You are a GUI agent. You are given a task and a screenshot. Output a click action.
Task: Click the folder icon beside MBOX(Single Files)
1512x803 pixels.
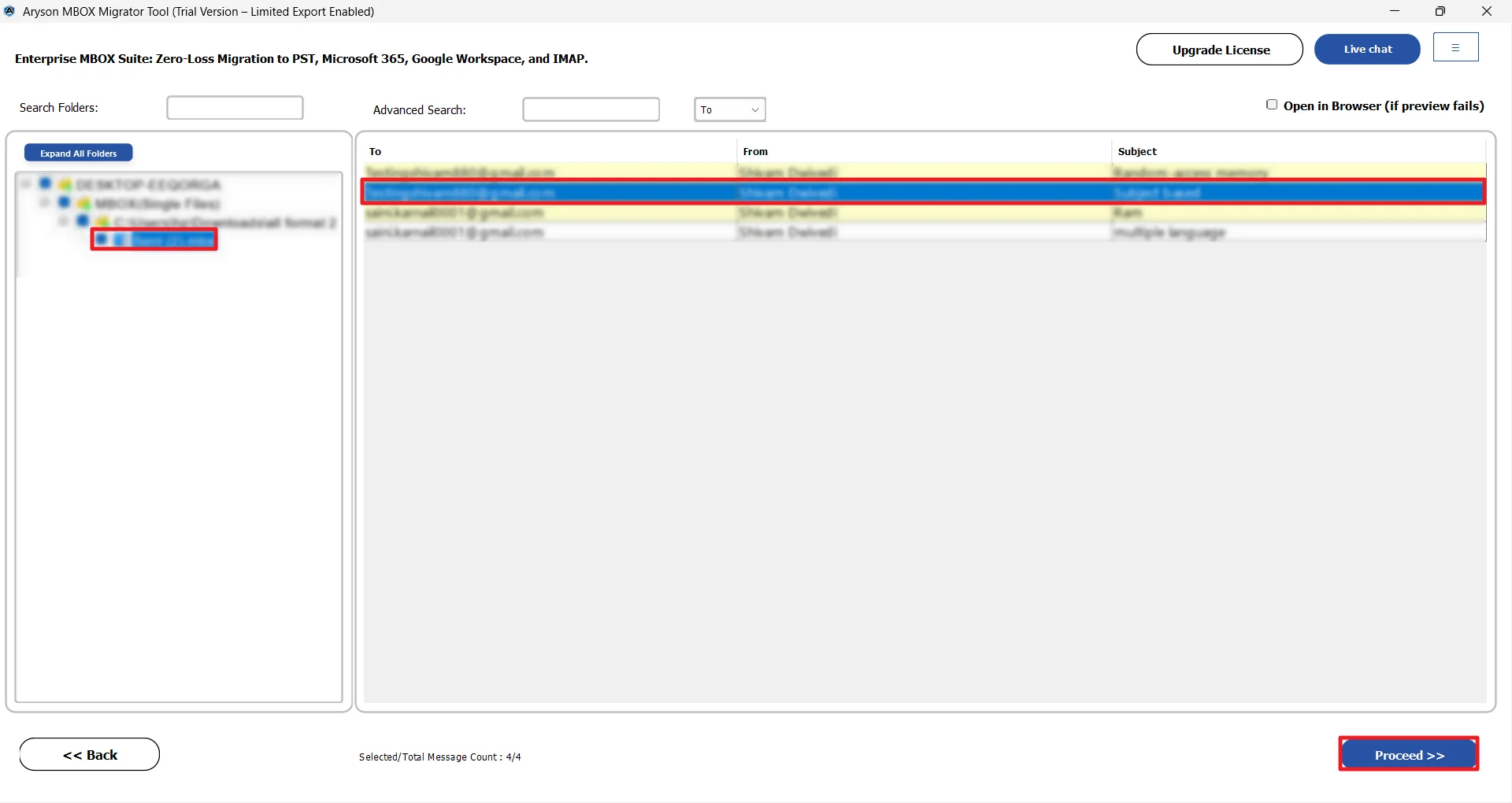(x=83, y=203)
